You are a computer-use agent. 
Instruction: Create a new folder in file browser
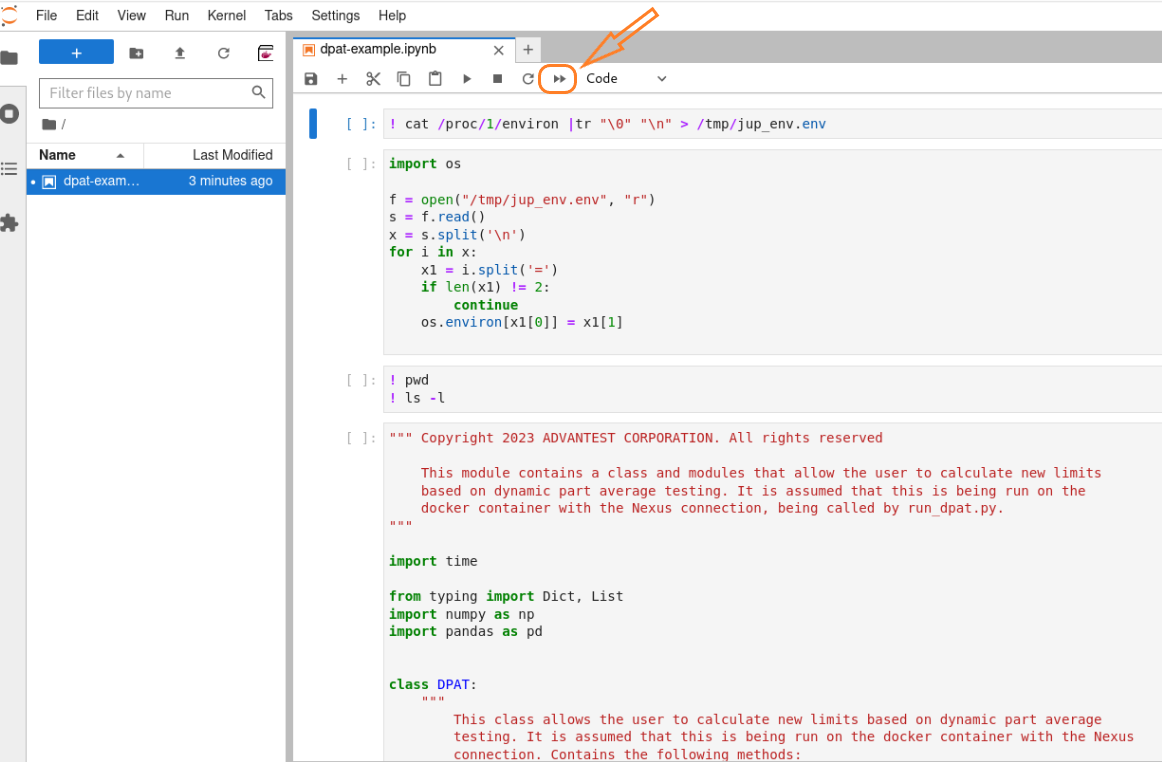click(x=137, y=53)
